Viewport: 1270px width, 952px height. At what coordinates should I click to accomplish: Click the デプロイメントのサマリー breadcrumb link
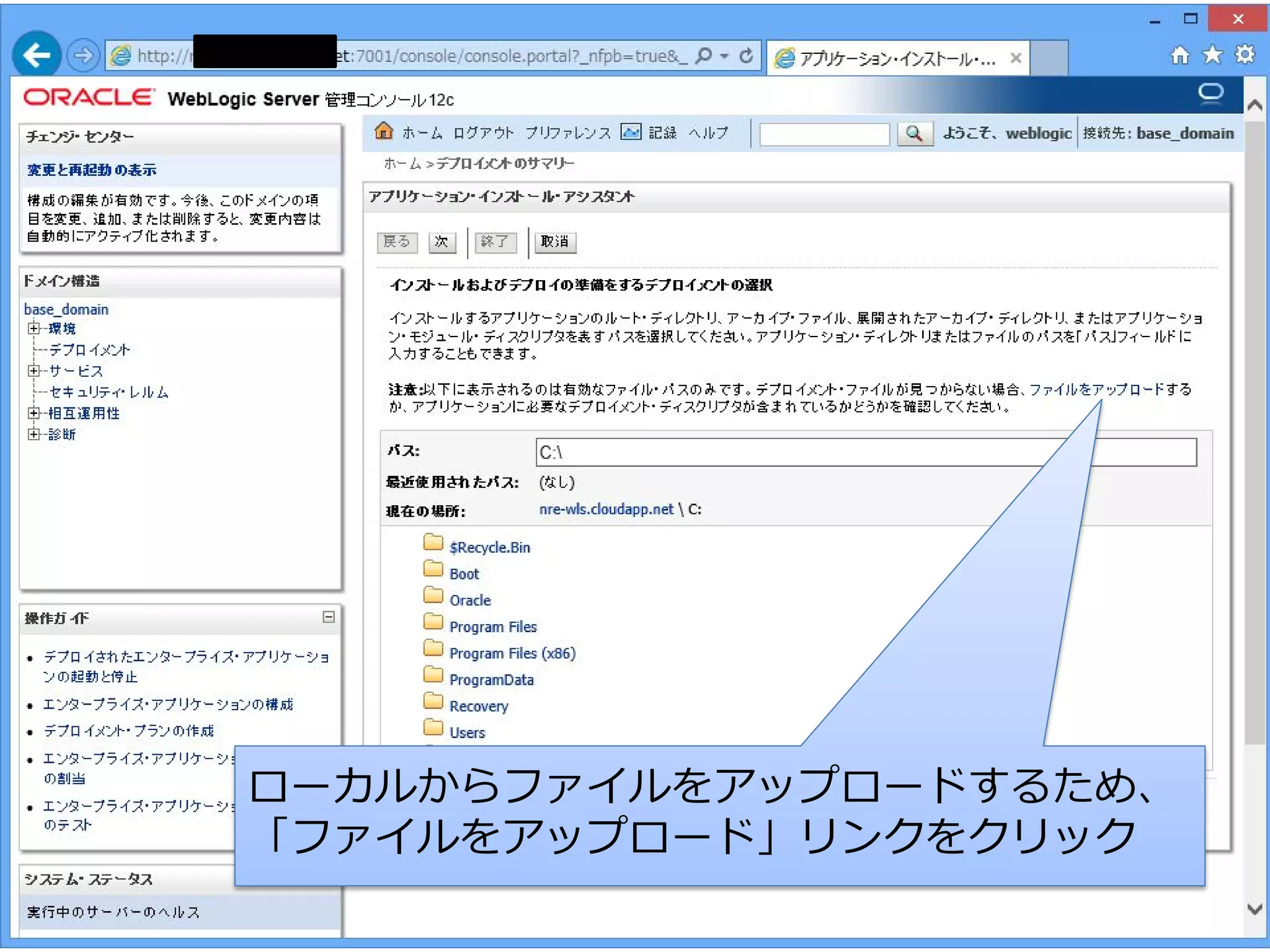[x=505, y=164]
